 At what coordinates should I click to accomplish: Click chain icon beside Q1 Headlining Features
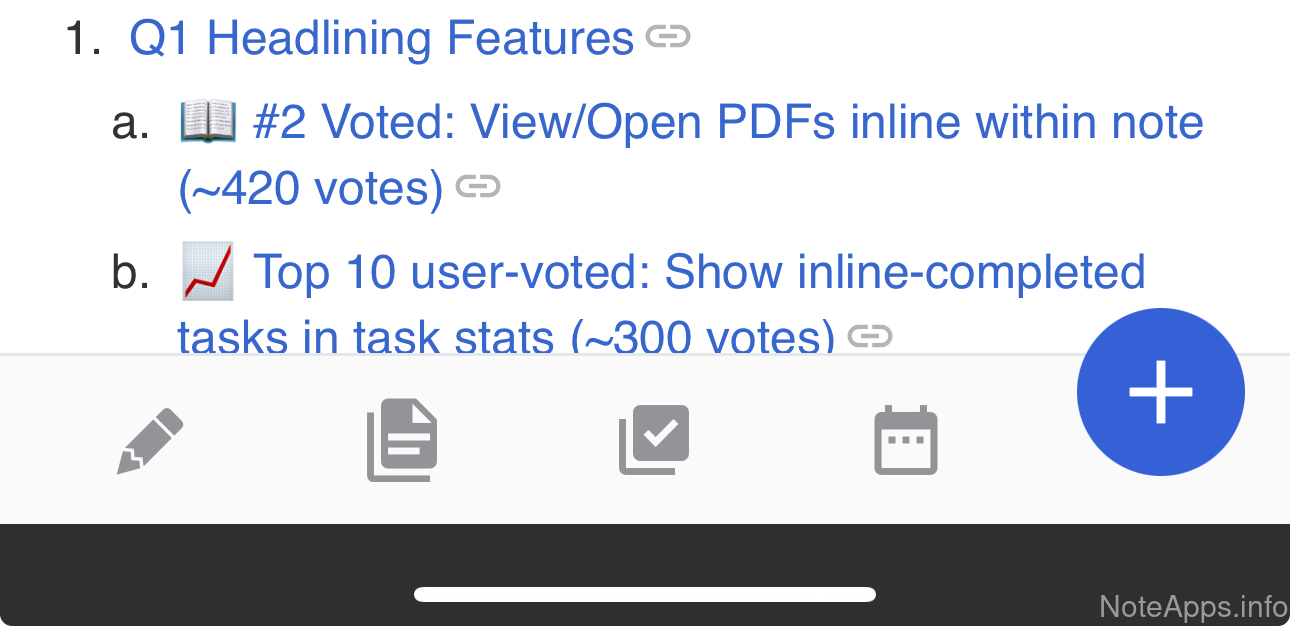[x=668, y=38]
